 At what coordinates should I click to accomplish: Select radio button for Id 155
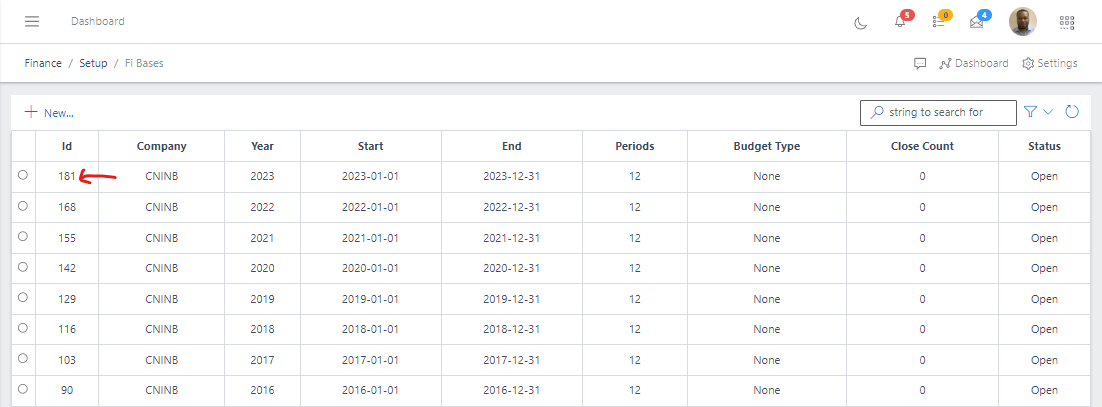[22, 236]
